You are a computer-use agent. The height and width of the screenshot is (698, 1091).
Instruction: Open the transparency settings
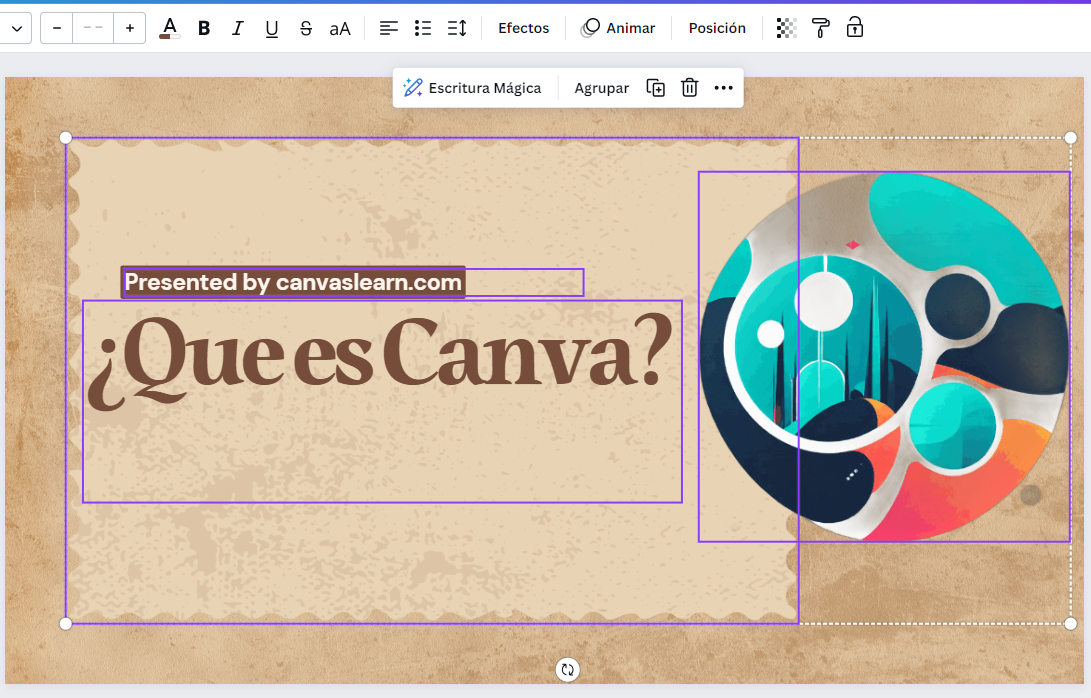(x=786, y=28)
